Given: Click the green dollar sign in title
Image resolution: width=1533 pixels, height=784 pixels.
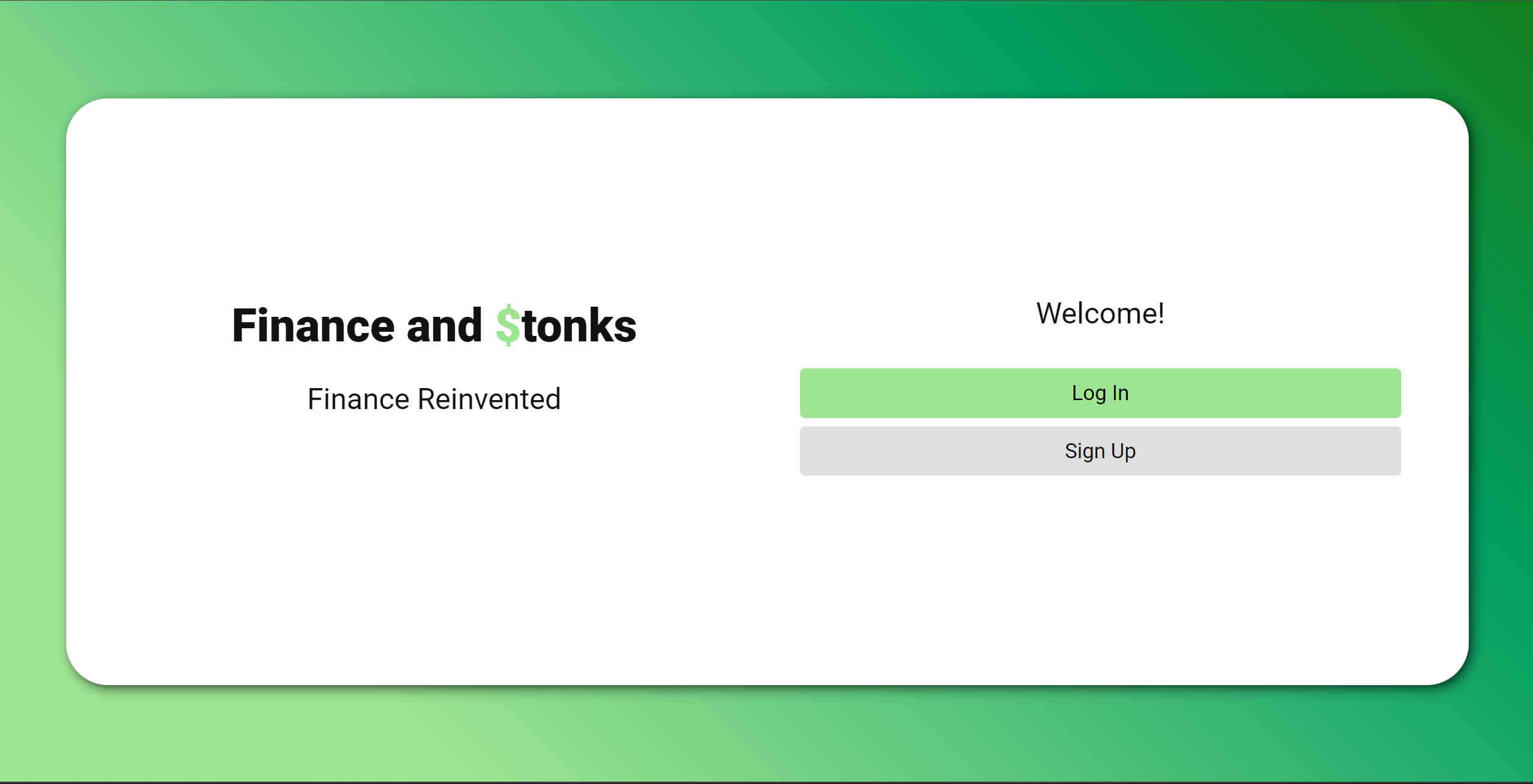Looking at the screenshot, I should click(x=508, y=325).
